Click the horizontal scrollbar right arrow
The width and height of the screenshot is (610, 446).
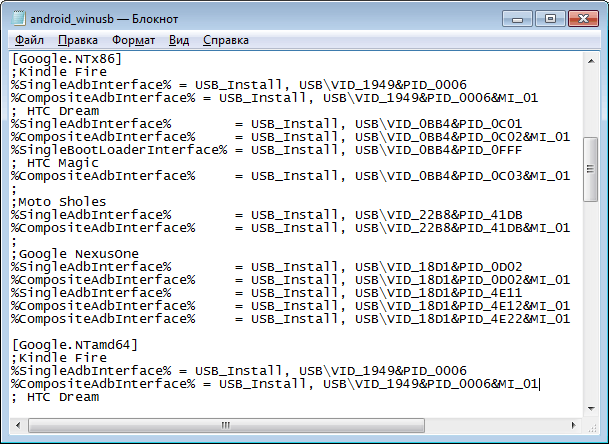(573, 425)
